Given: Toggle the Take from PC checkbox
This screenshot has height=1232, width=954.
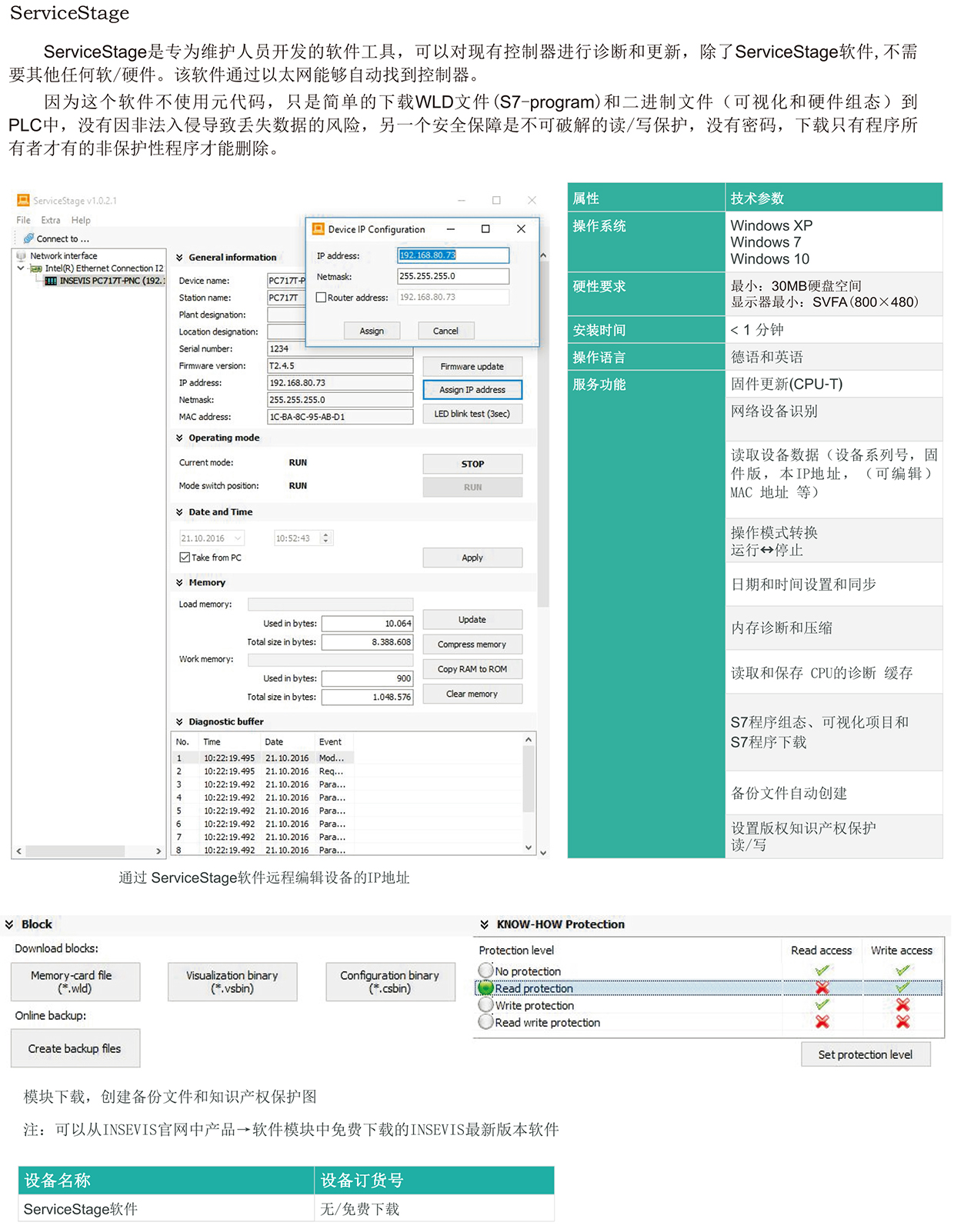Looking at the screenshot, I should point(185,558).
